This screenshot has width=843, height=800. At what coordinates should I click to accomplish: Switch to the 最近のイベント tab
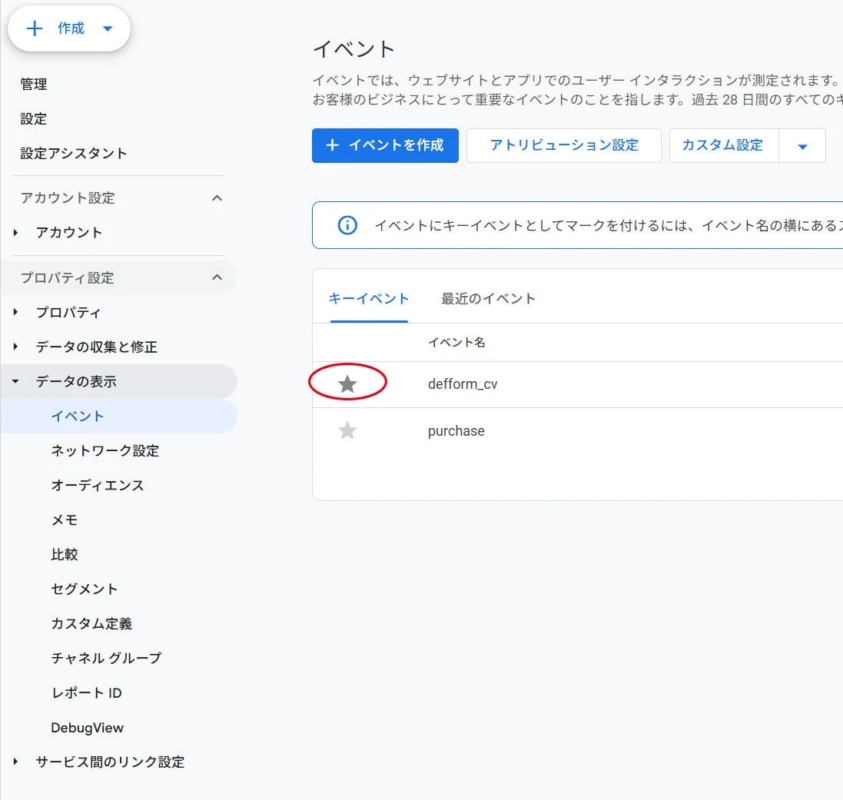pos(487,298)
